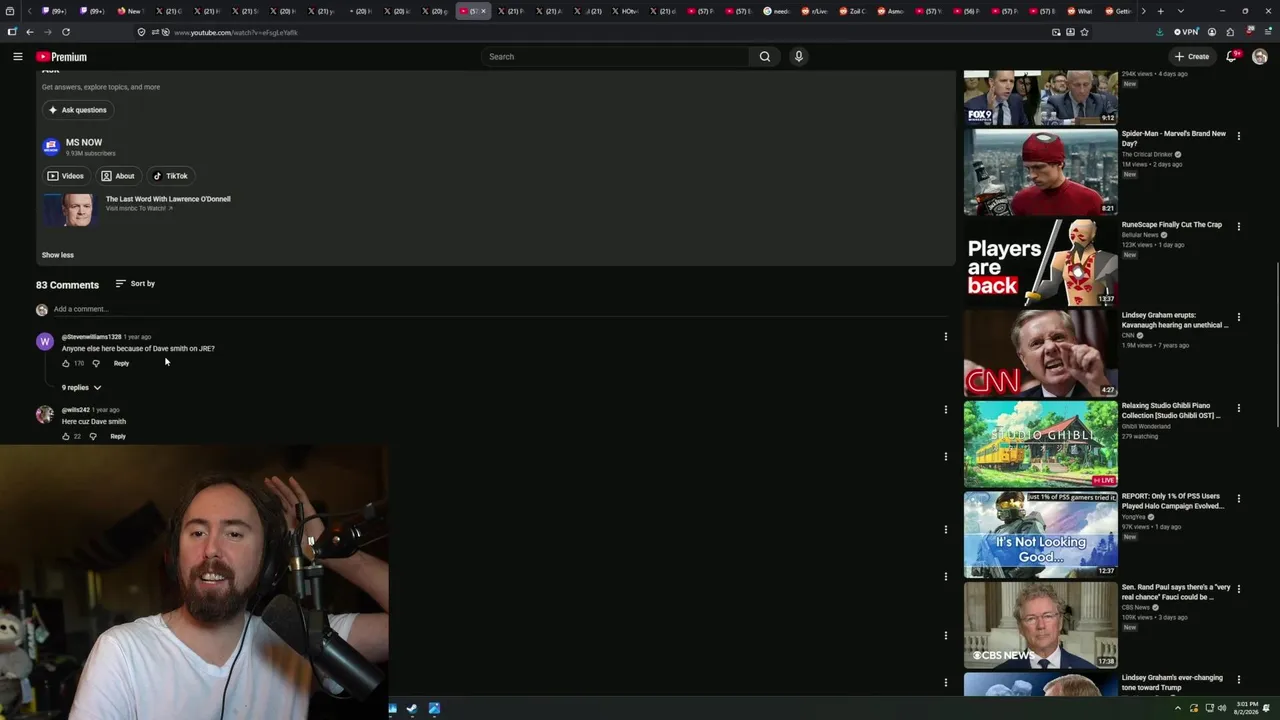The width and height of the screenshot is (1280, 720).
Task: Switch to the 'Getti' browser tab
Action: point(1118,11)
